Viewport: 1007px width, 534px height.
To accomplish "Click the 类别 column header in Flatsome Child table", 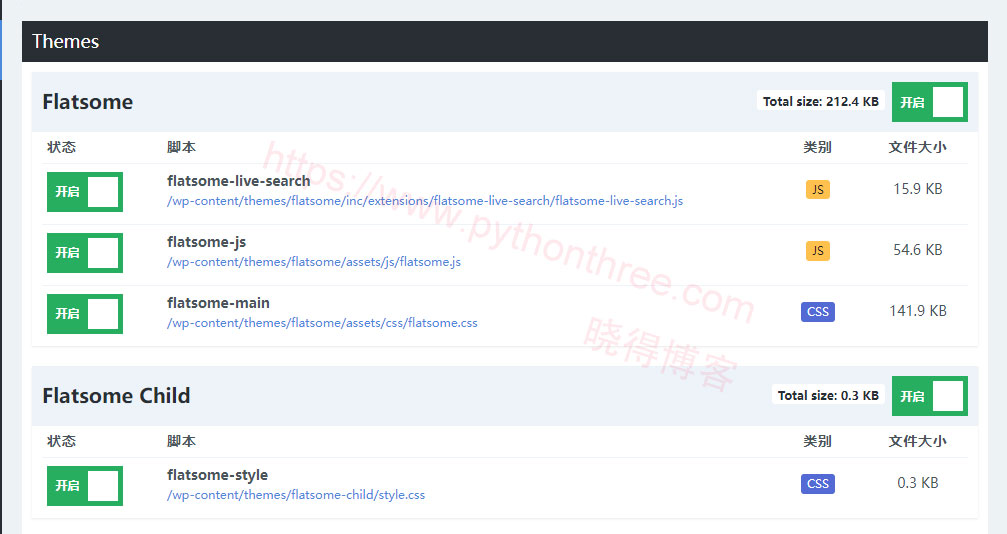I will coord(818,441).
